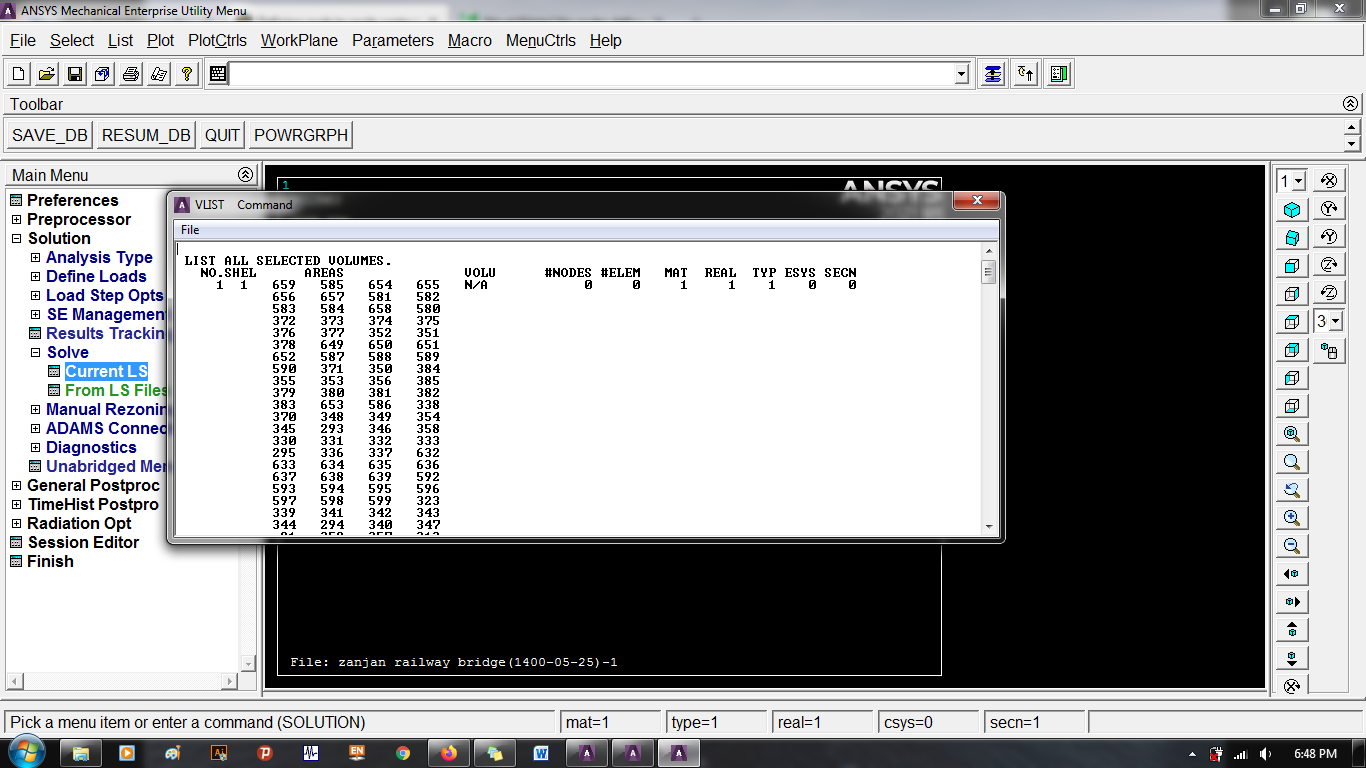1366x768 pixels.
Task: Collapse the Main Menu panel
Action: point(246,174)
